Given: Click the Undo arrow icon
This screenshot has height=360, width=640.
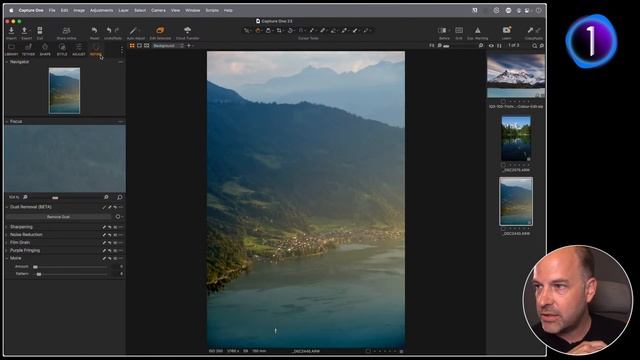Looking at the screenshot, I should tap(109, 31).
